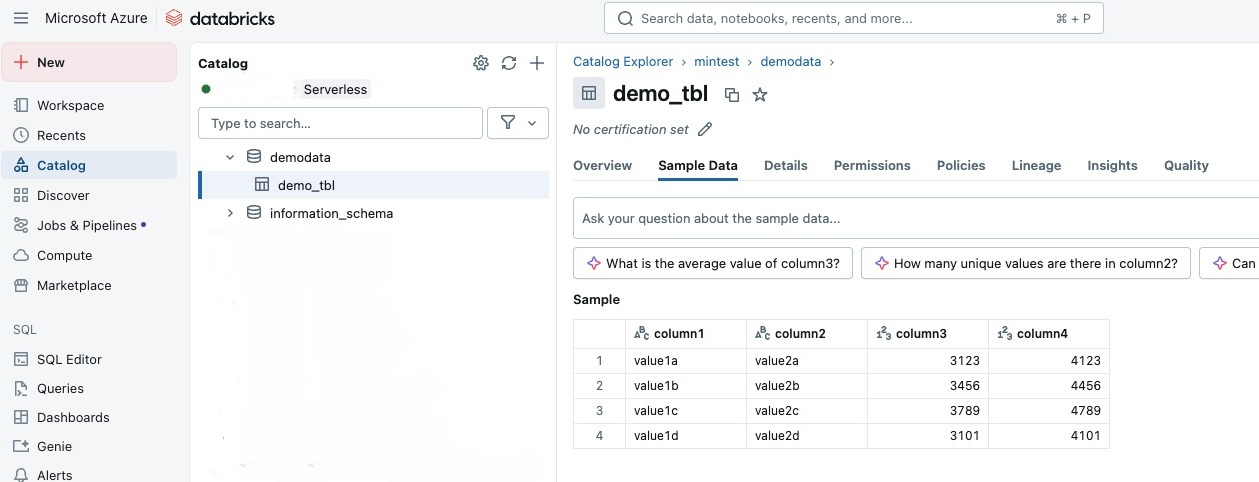1259x482 pixels.
Task: Select demo_tbl in the catalog tree
Action: point(306,185)
